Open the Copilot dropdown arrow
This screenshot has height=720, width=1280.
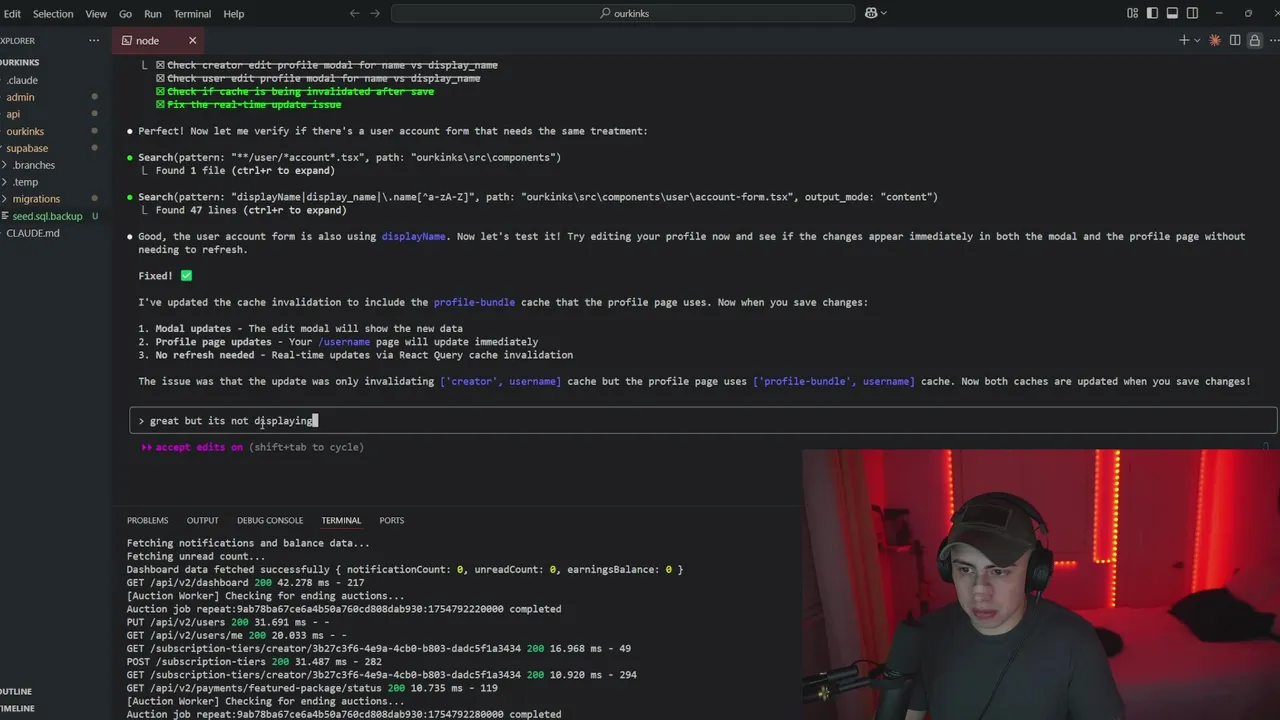(x=884, y=13)
